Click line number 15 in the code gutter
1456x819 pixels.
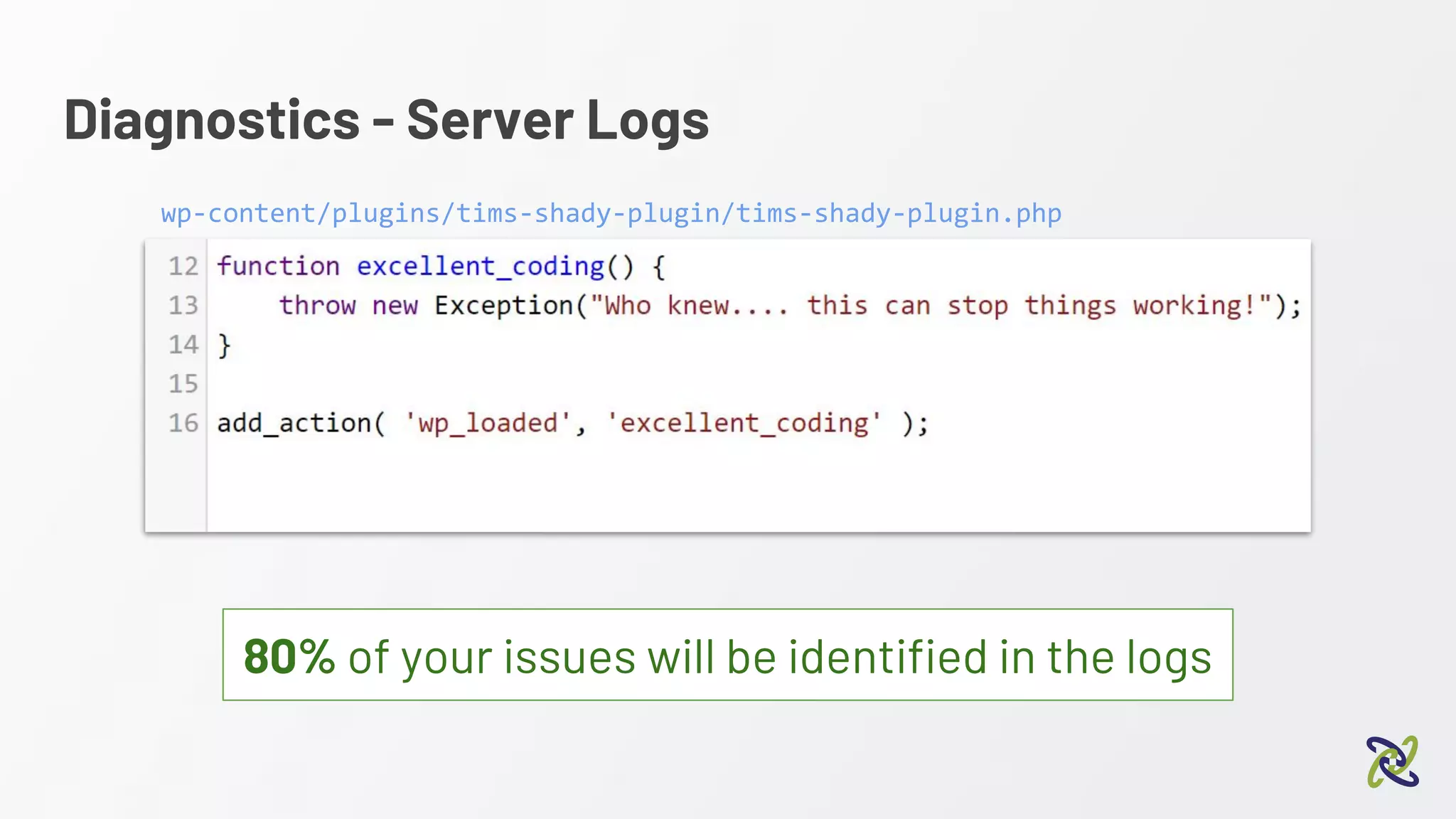tap(183, 384)
